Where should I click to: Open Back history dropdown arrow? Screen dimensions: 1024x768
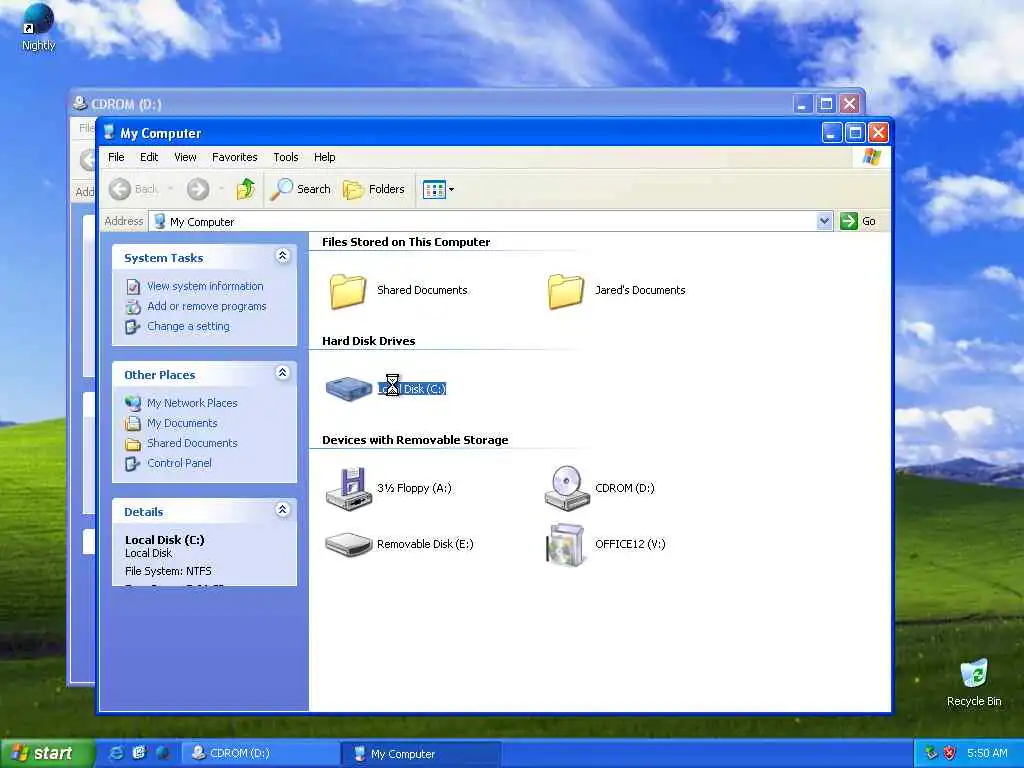(170, 189)
